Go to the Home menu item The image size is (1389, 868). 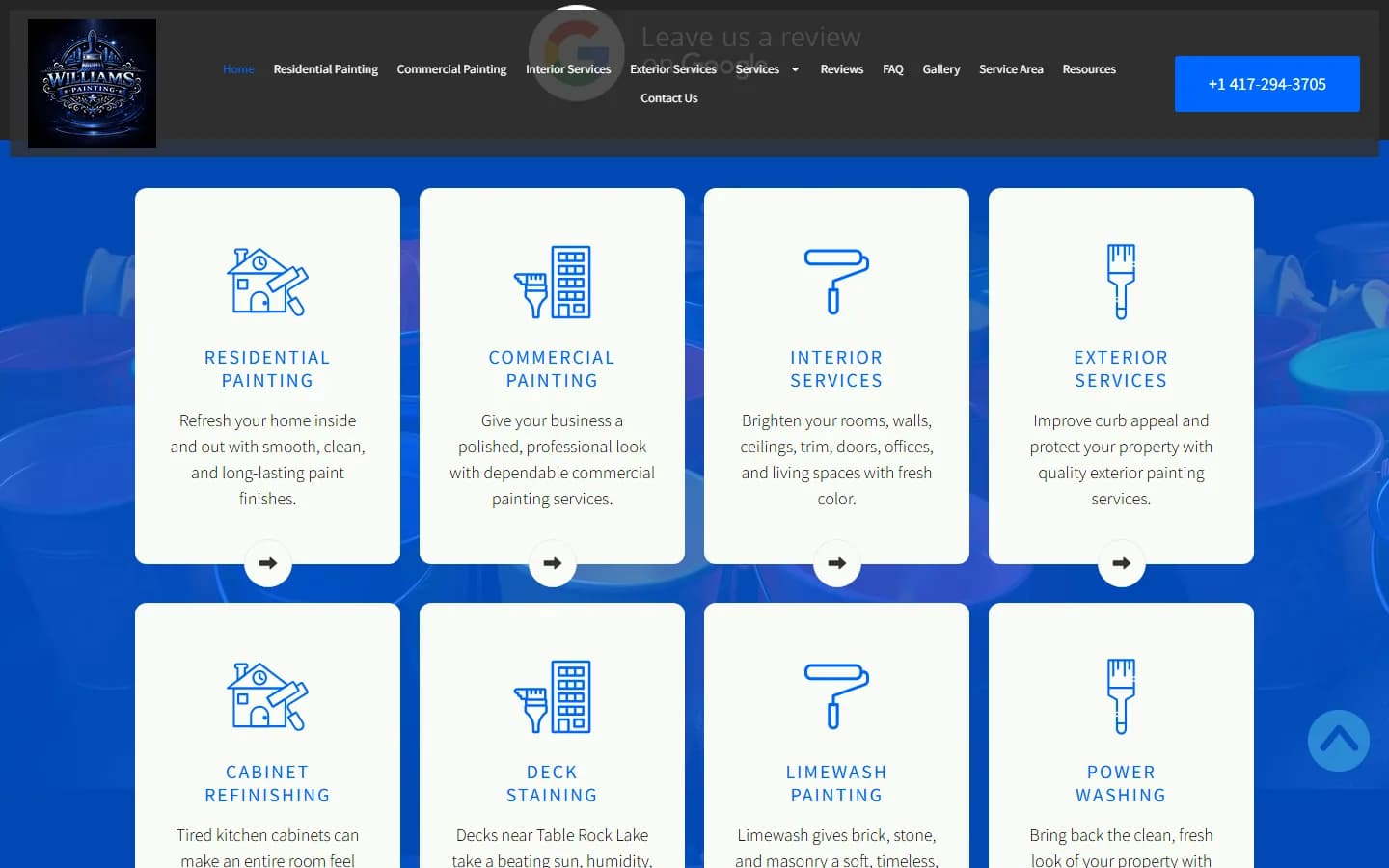tap(238, 69)
